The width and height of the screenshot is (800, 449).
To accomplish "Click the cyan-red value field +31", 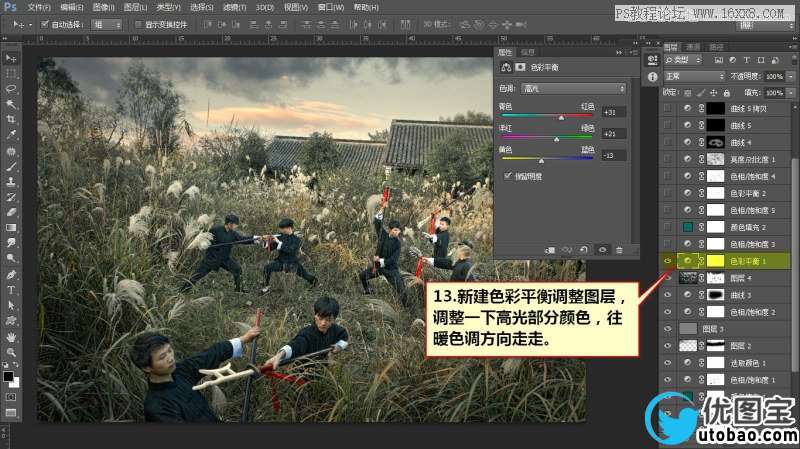I will click(x=613, y=112).
